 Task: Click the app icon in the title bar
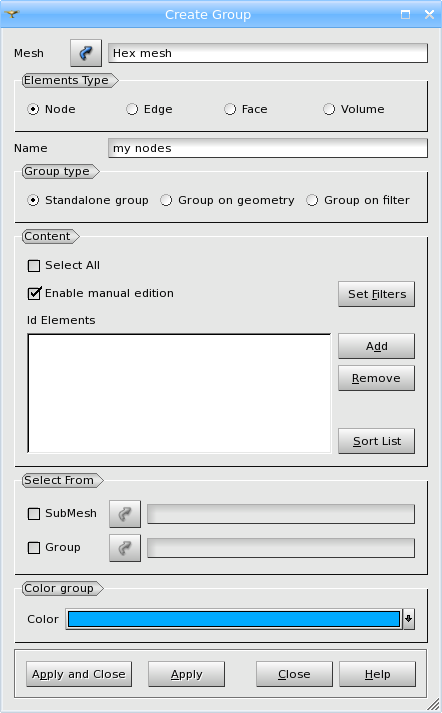[x=12, y=14]
